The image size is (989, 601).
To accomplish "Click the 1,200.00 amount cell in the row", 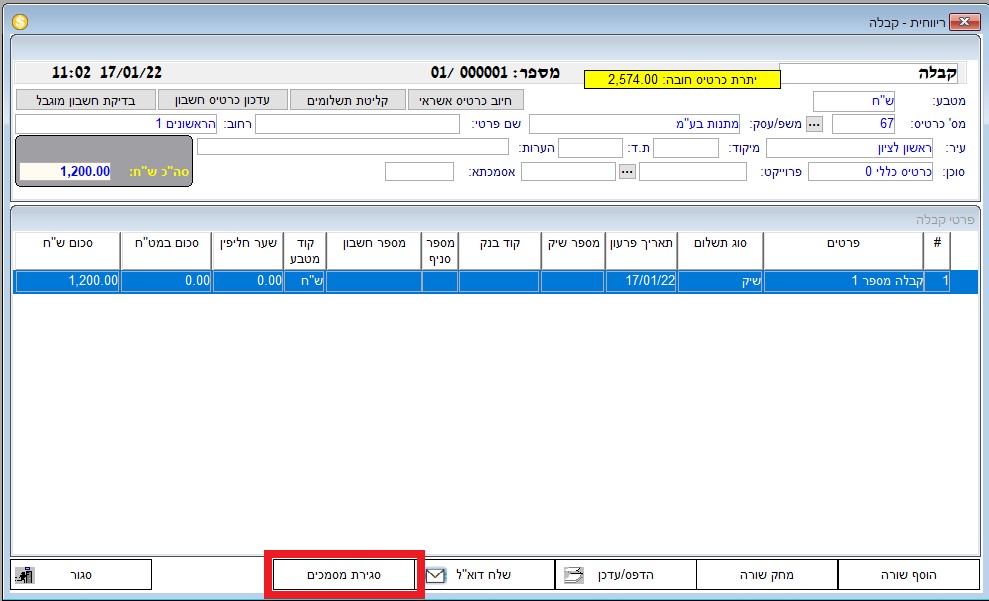I will click(67, 281).
